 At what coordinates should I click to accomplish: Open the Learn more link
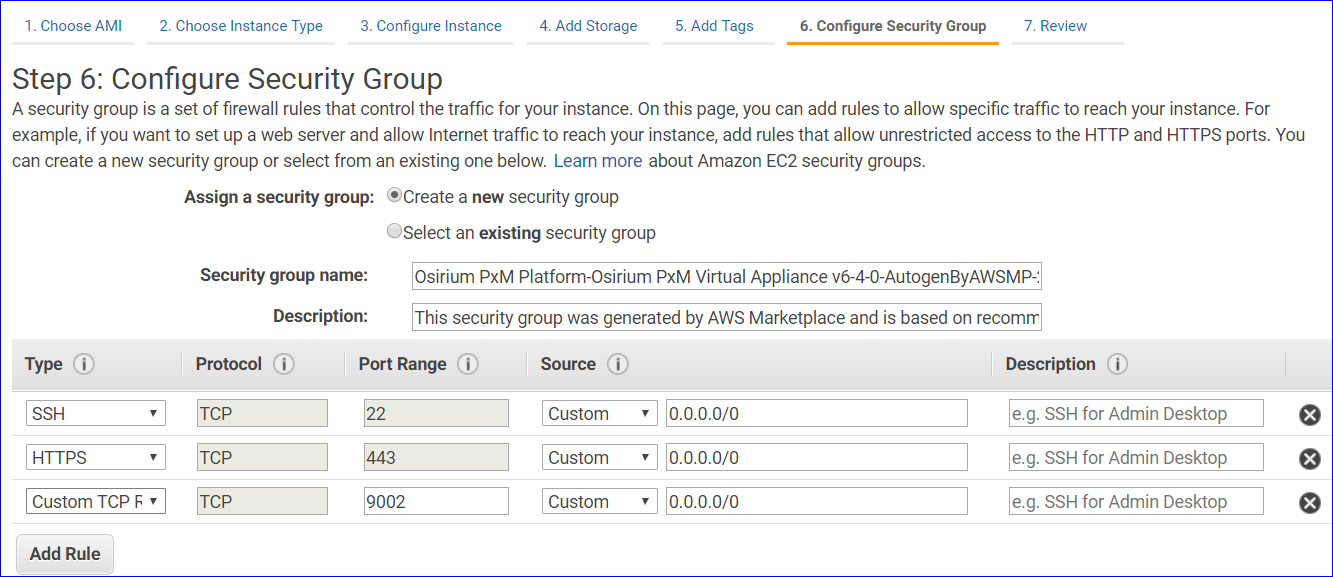(x=598, y=160)
